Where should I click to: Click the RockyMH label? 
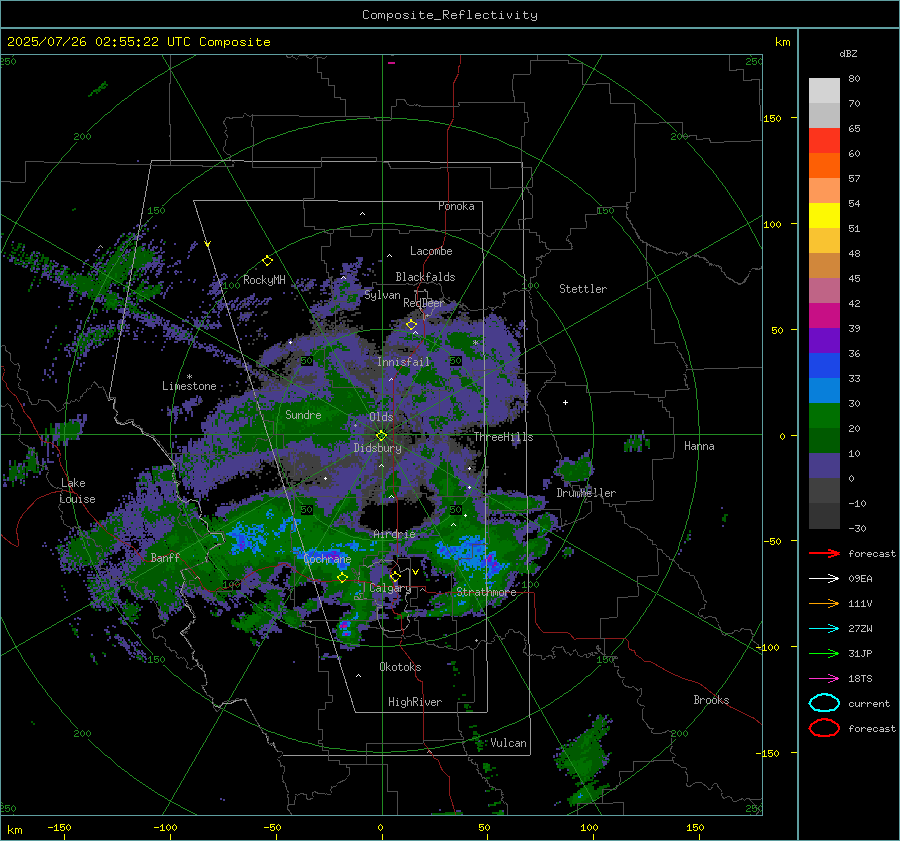[264, 280]
